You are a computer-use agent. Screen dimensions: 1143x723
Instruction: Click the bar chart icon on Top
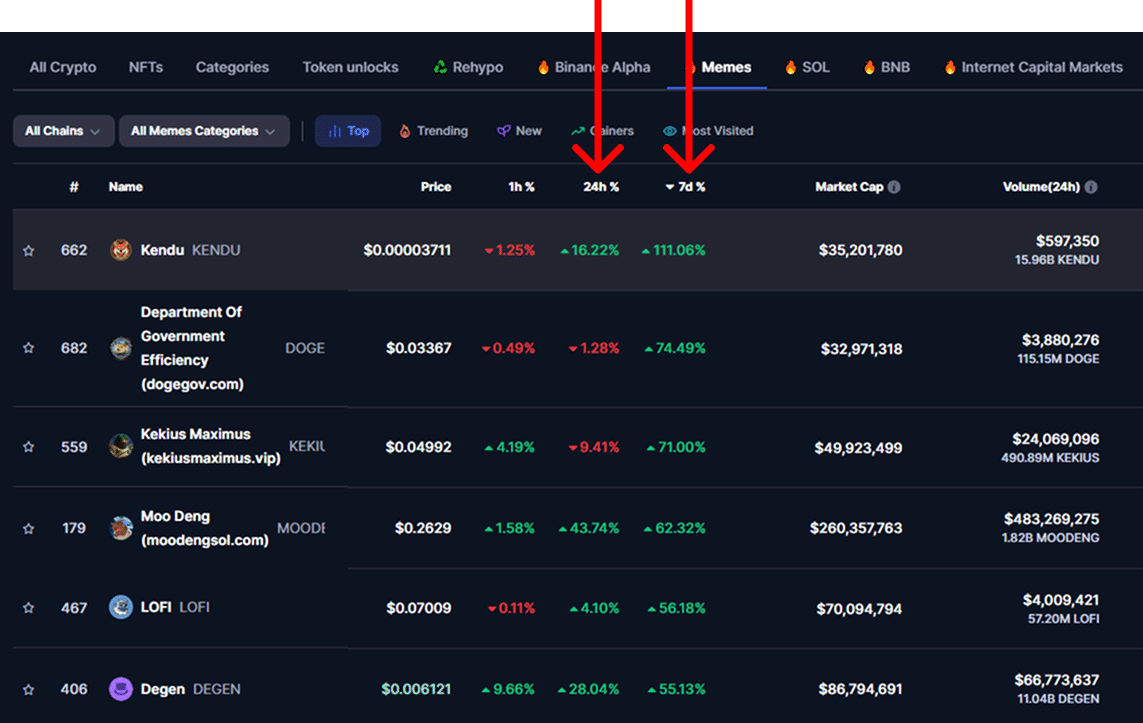(x=335, y=131)
